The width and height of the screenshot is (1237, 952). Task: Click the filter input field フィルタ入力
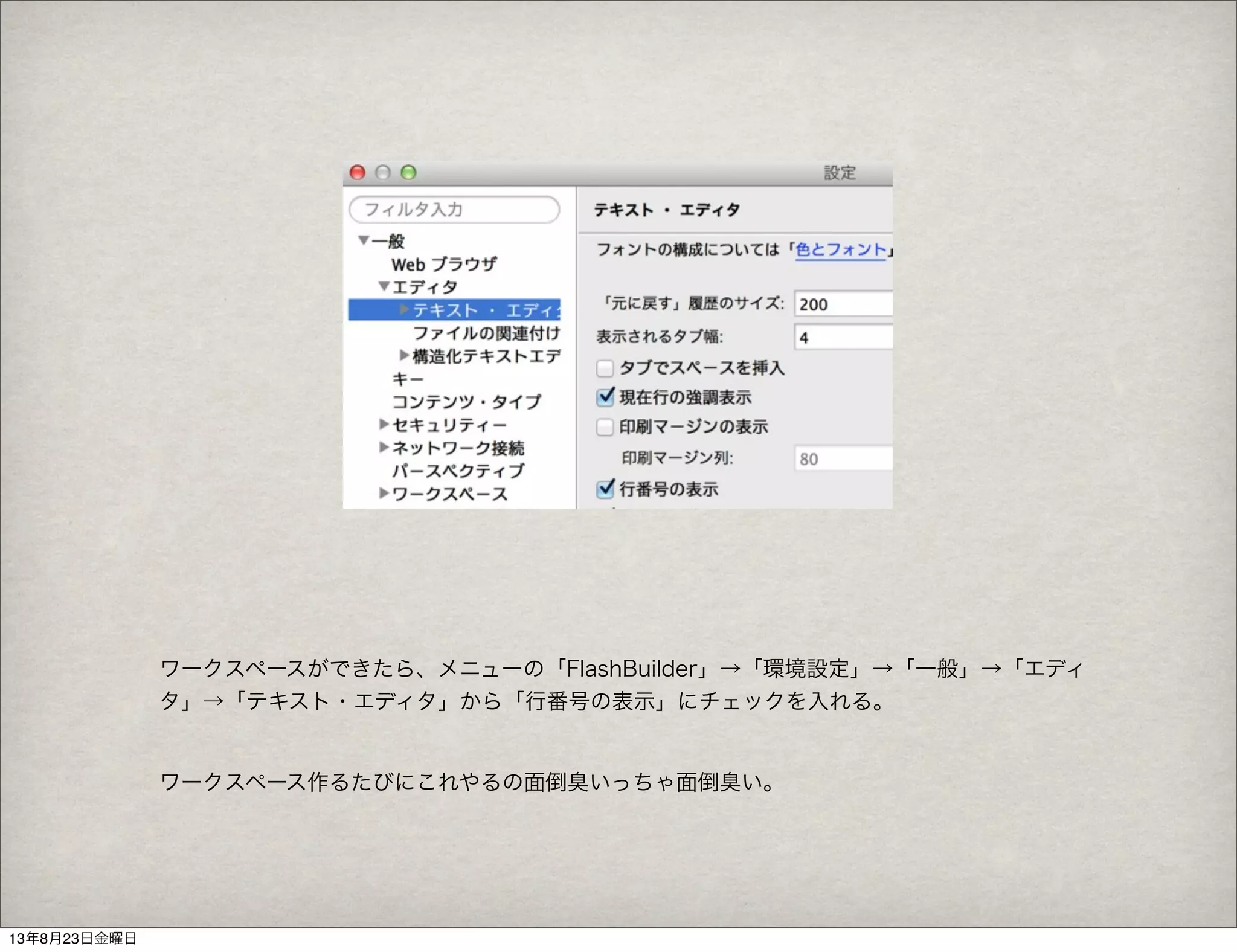point(454,210)
